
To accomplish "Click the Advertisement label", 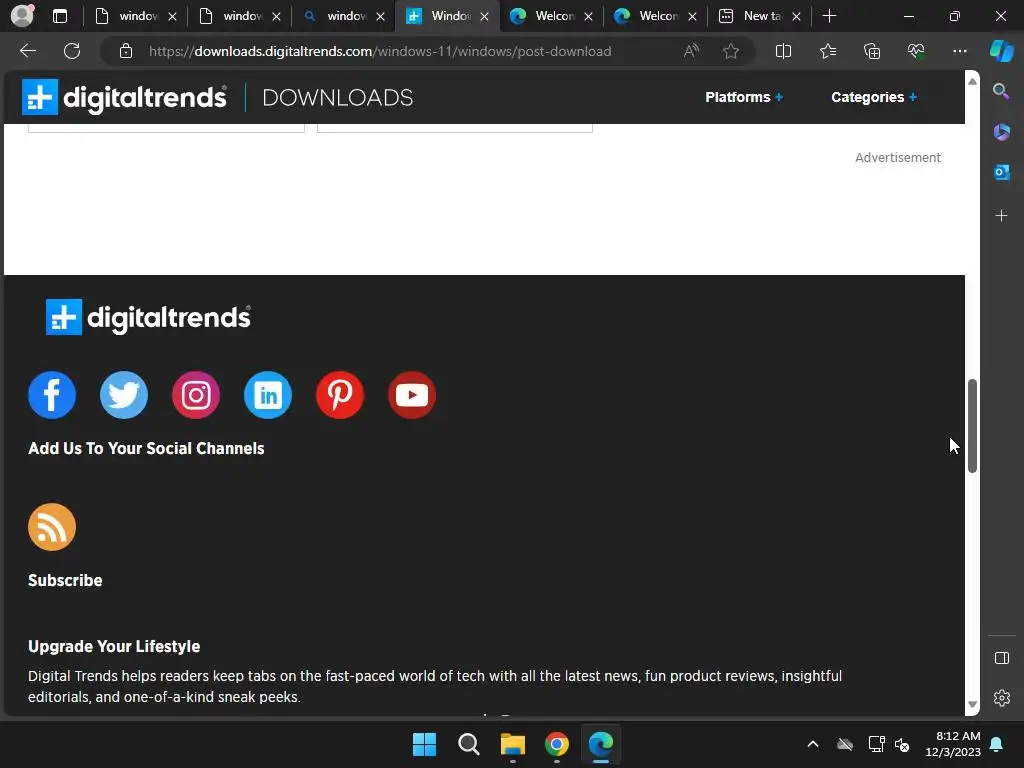I will pyautogui.click(x=898, y=157).
